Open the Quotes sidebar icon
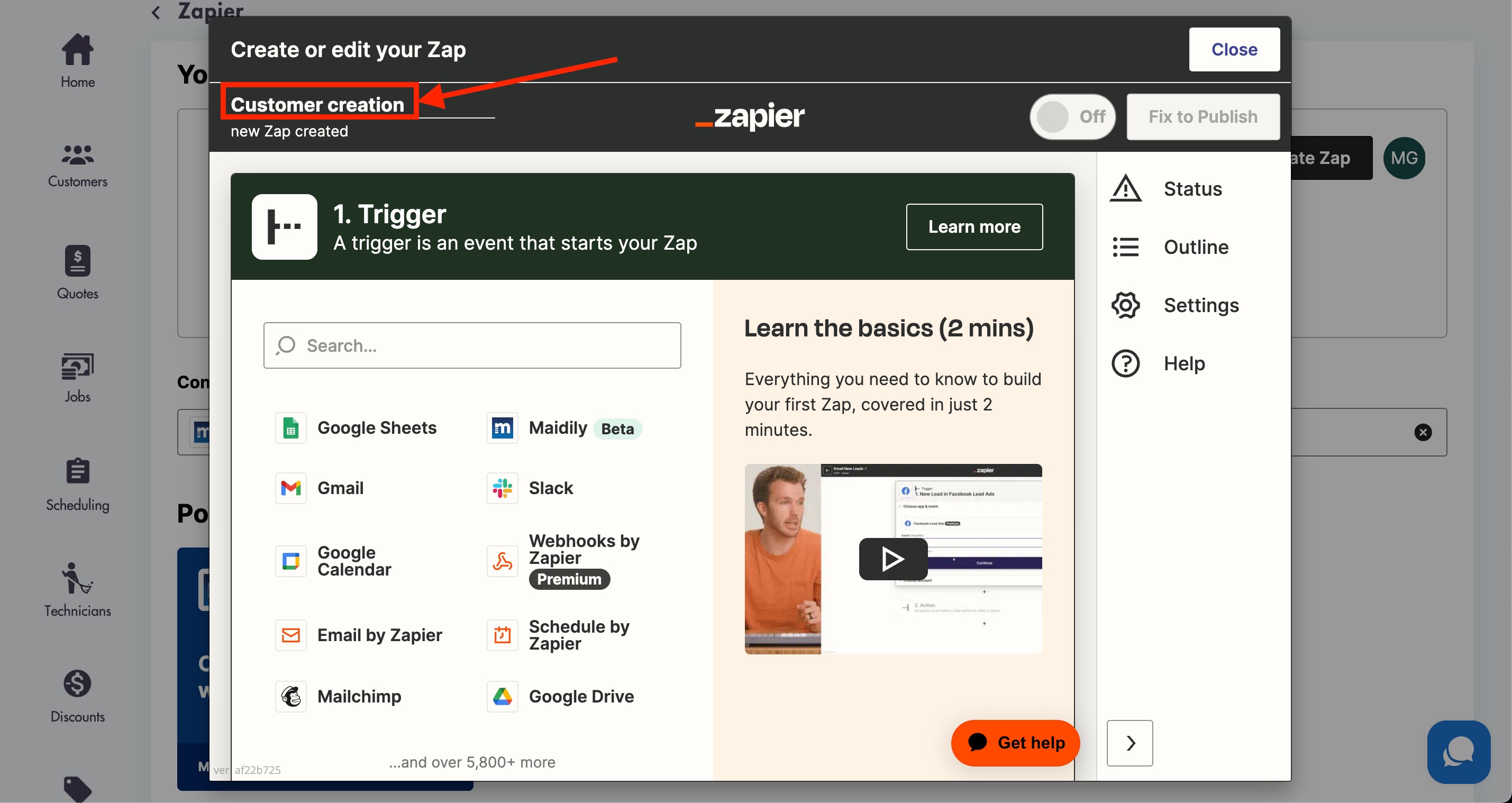 [77, 261]
